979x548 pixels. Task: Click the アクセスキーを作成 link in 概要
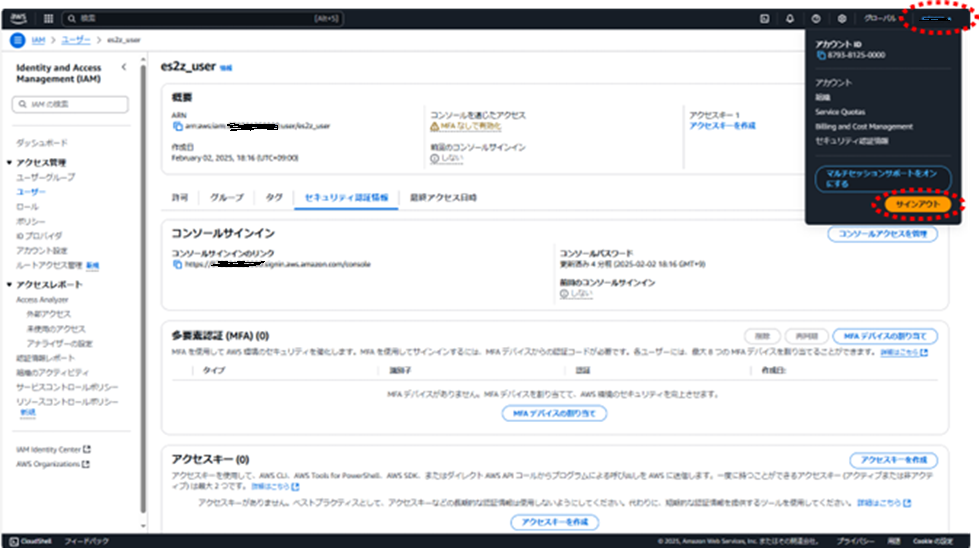coord(722,126)
